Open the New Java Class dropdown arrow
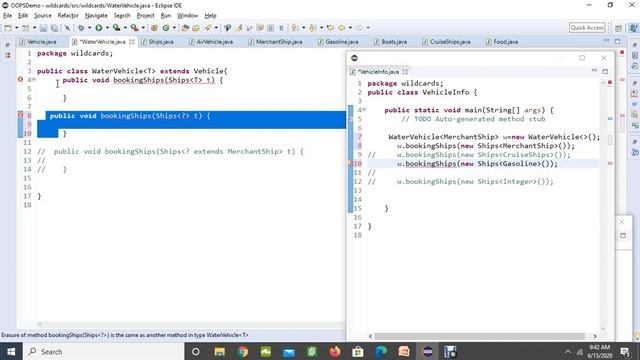The height and width of the screenshot is (360, 640). (x=174, y=28)
